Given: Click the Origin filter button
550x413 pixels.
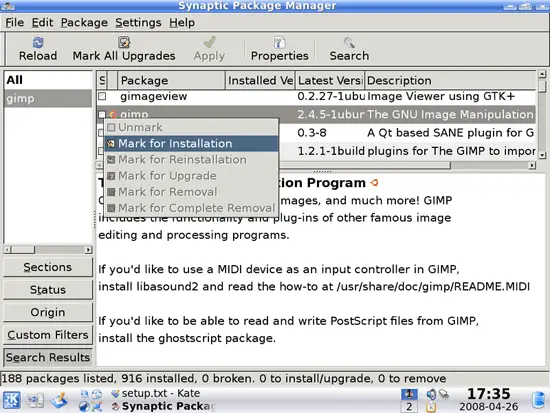Looking at the screenshot, I should 48,312.
